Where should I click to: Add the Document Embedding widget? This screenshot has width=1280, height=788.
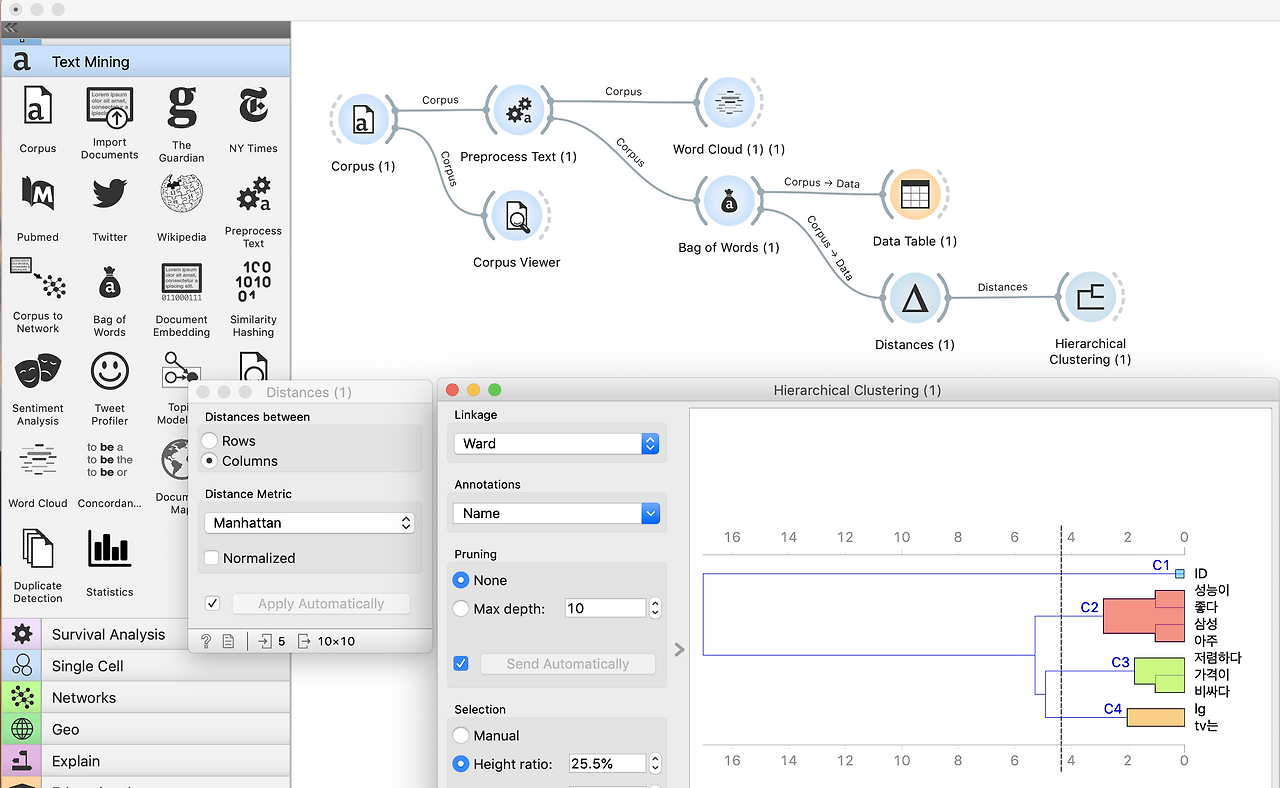point(182,300)
